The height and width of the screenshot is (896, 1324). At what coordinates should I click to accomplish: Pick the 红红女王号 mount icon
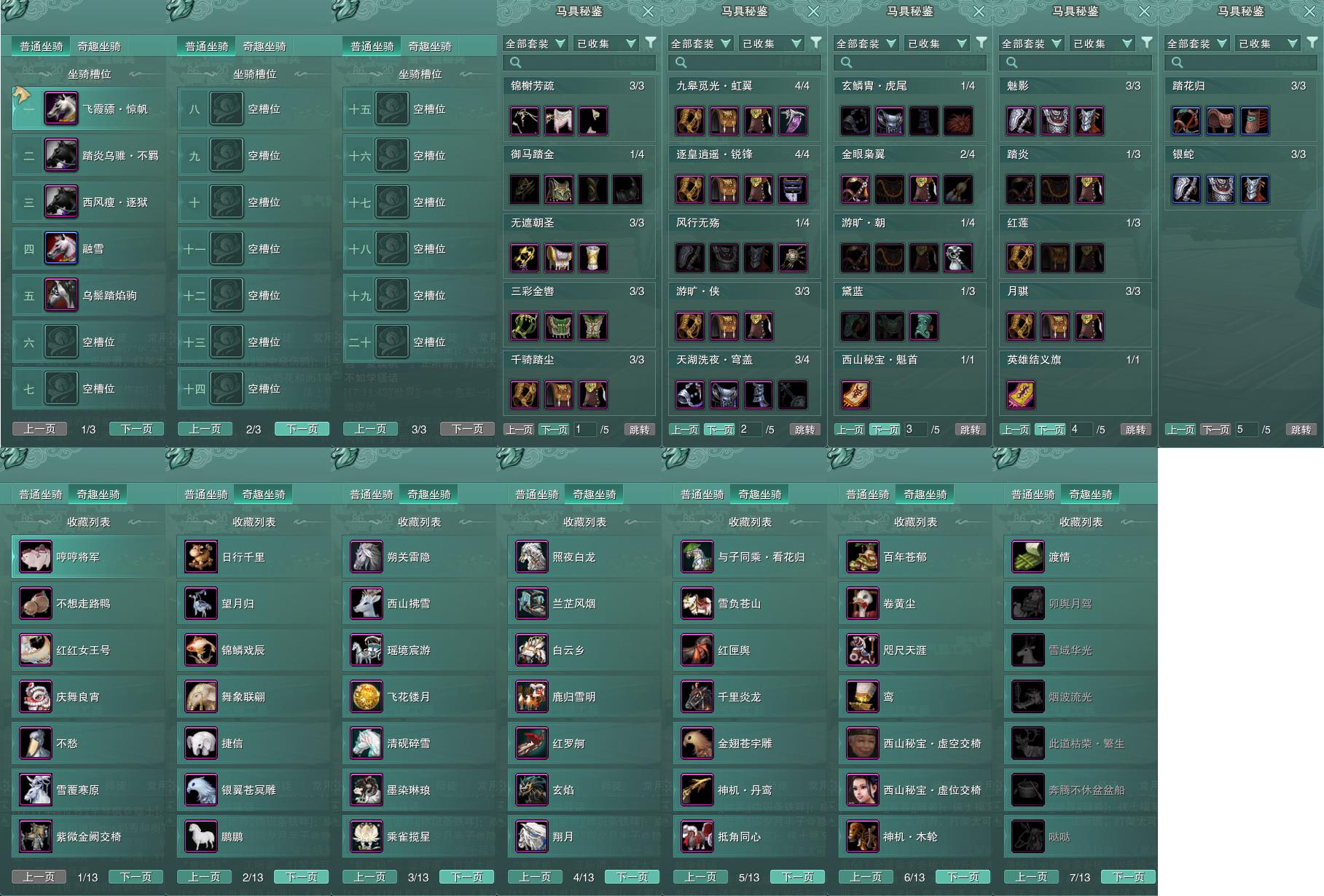[x=36, y=650]
